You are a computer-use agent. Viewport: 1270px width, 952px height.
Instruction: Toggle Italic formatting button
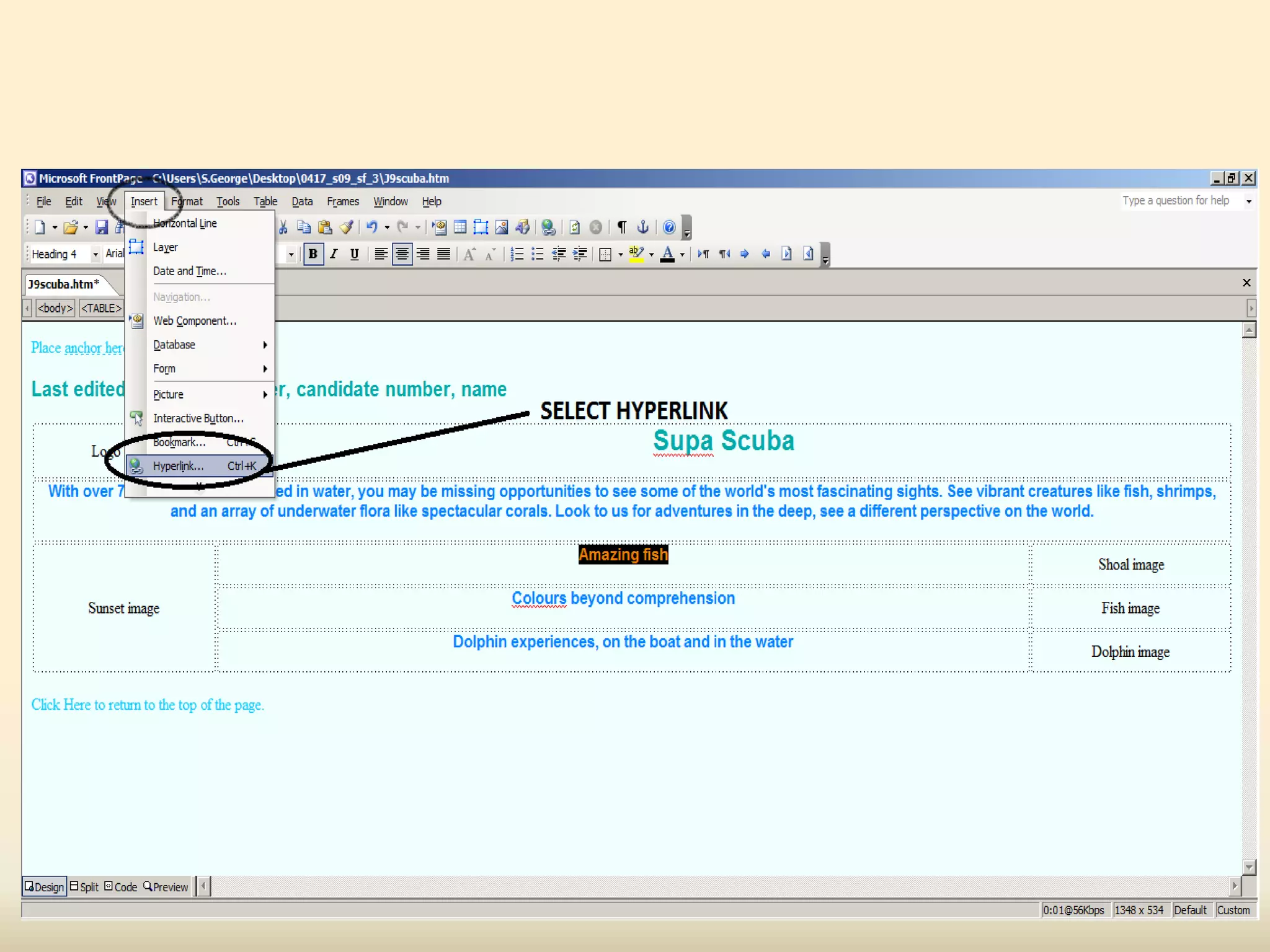coord(334,254)
